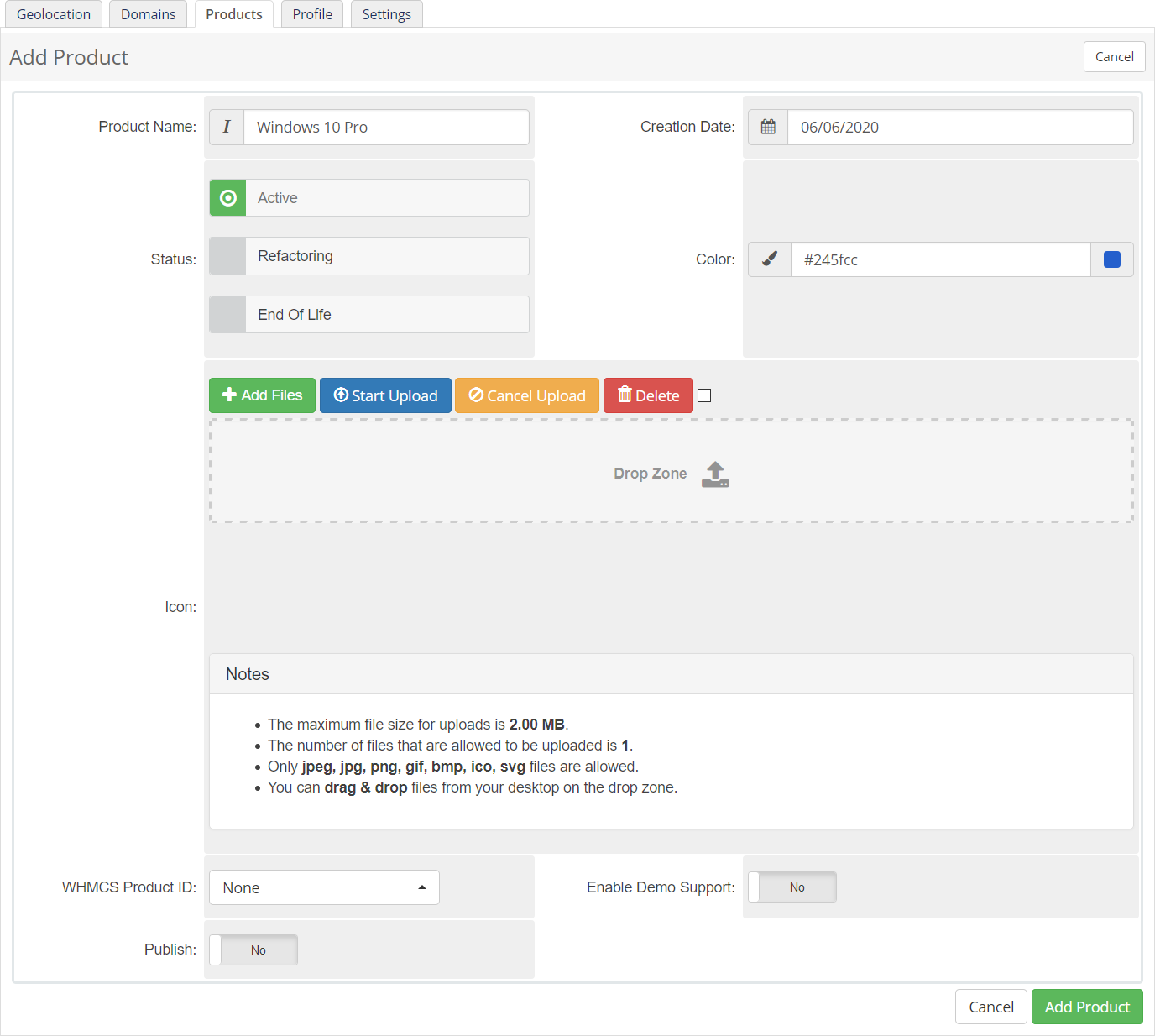1155x1036 pixels.
Task: Click the paintbrush icon next to Color
Action: click(x=770, y=259)
